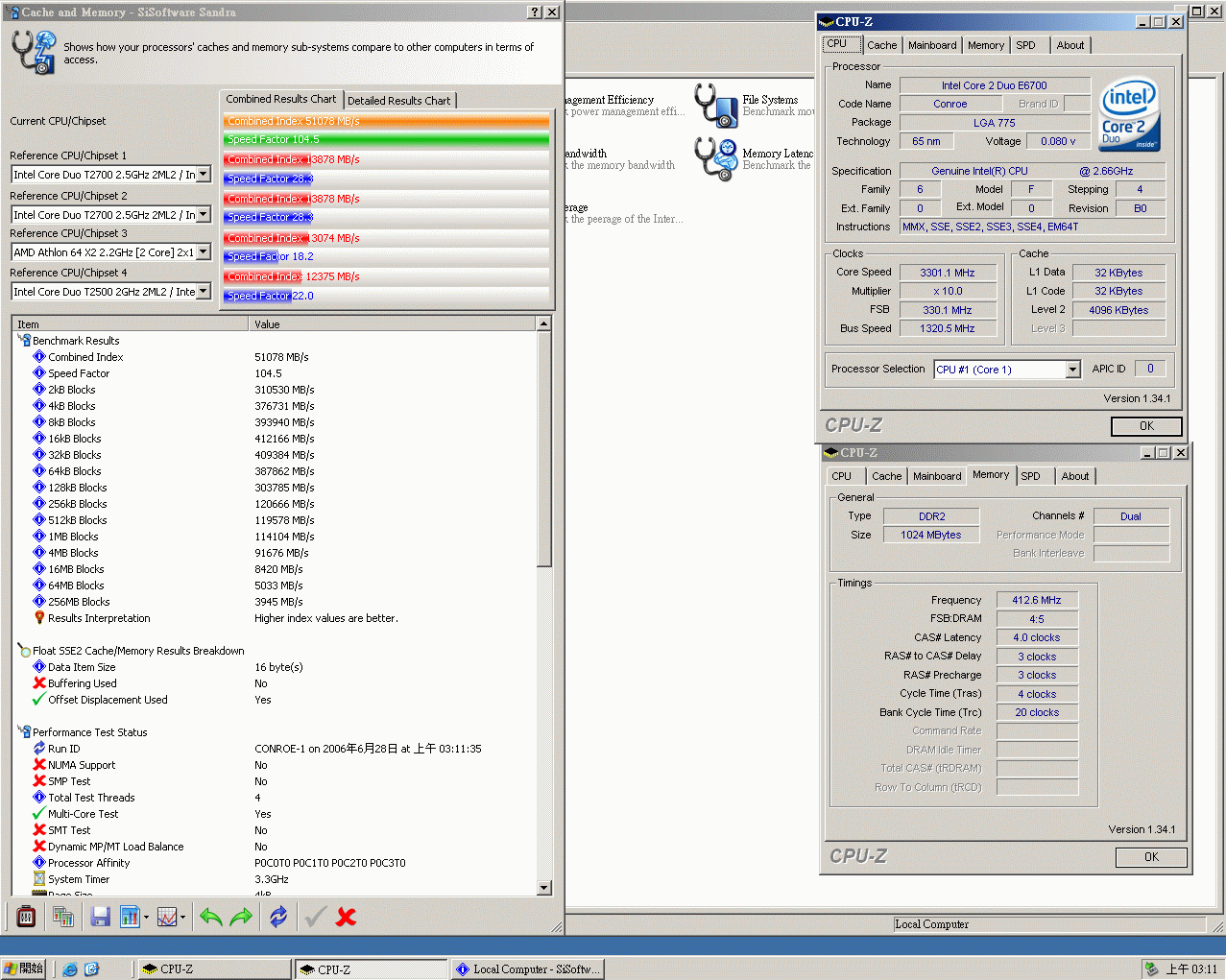The image size is (1226, 980).
Task: Click the save floppy disk icon
Action: 100,917
